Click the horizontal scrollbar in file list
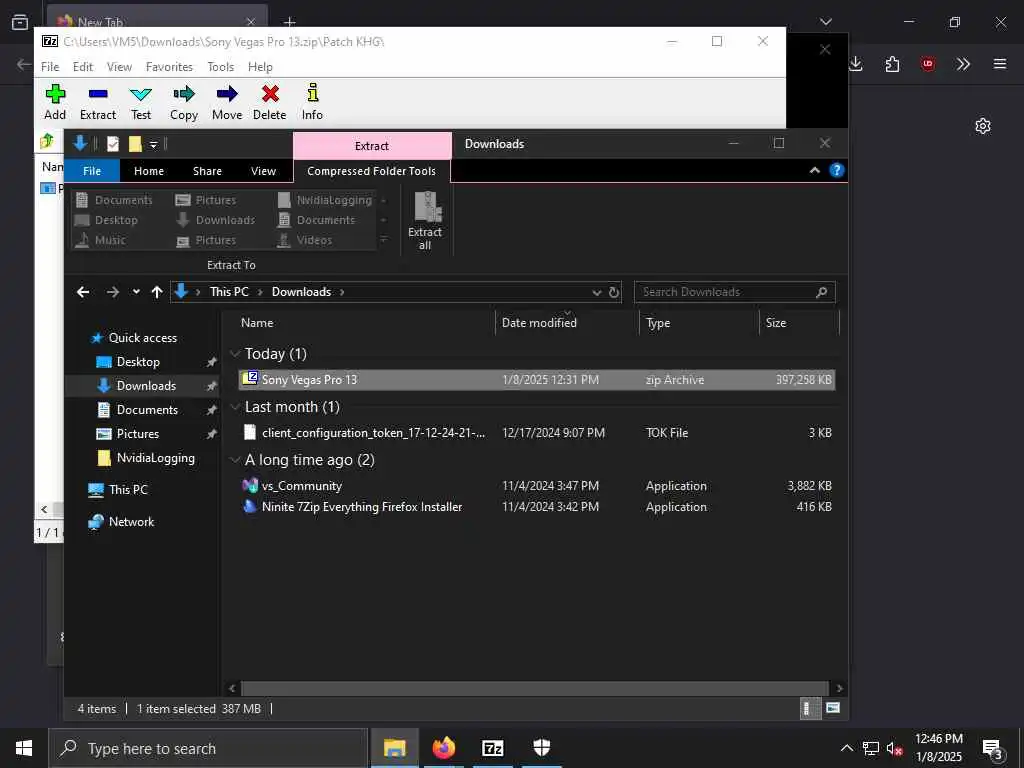Image resolution: width=1024 pixels, height=768 pixels. [534, 688]
